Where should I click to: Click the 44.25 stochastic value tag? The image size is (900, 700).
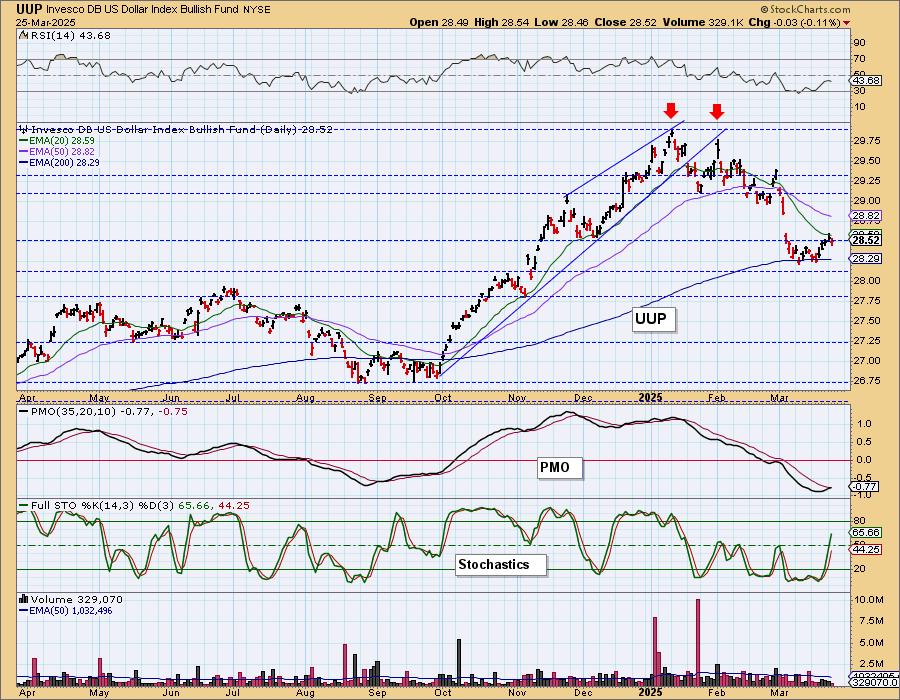click(x=866, y=550)
